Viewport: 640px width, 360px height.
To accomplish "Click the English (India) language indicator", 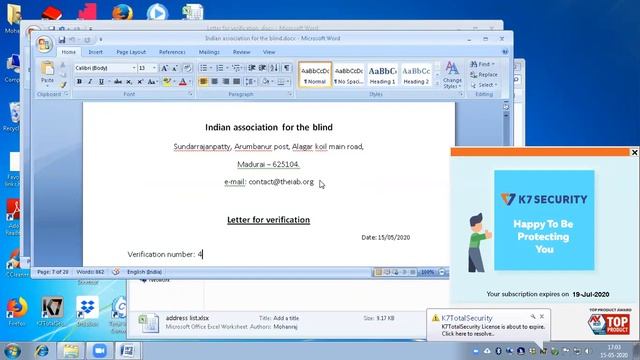I will [x=144, y=272].
